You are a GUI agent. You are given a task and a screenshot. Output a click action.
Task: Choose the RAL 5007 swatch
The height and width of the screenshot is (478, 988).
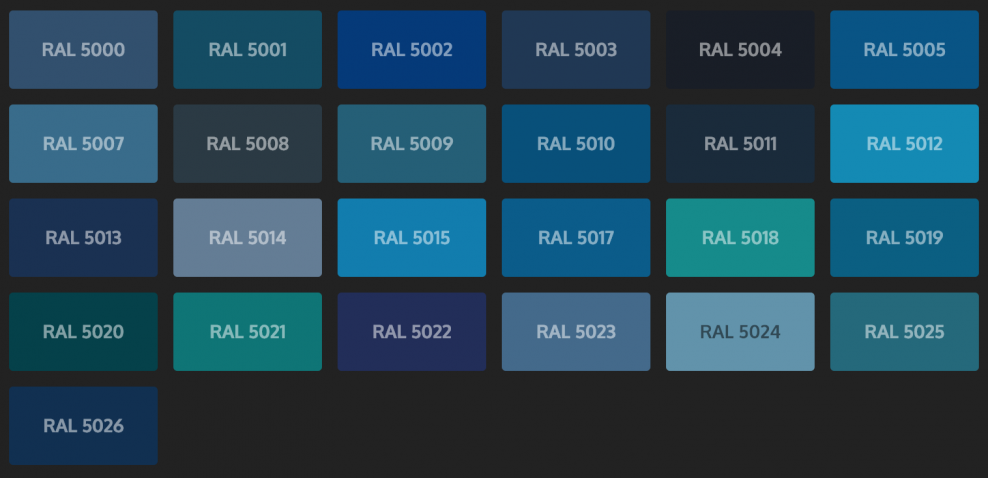(x=83, y=144)
